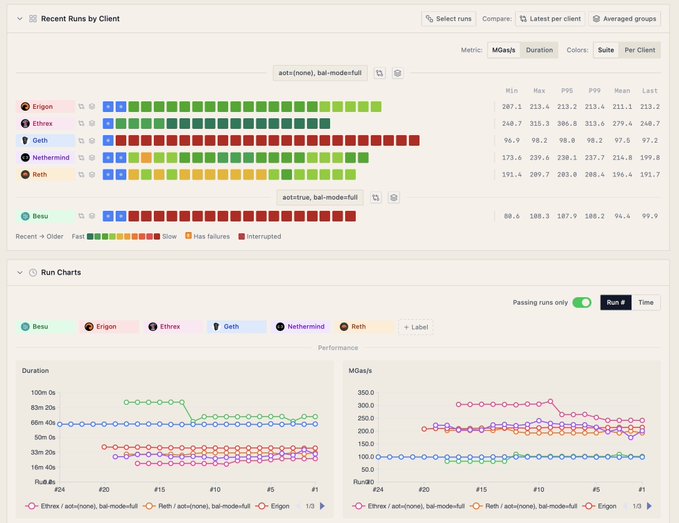Switch the metric to MGas/s
The height and width of the screenshot is (523, 679).
504,50
